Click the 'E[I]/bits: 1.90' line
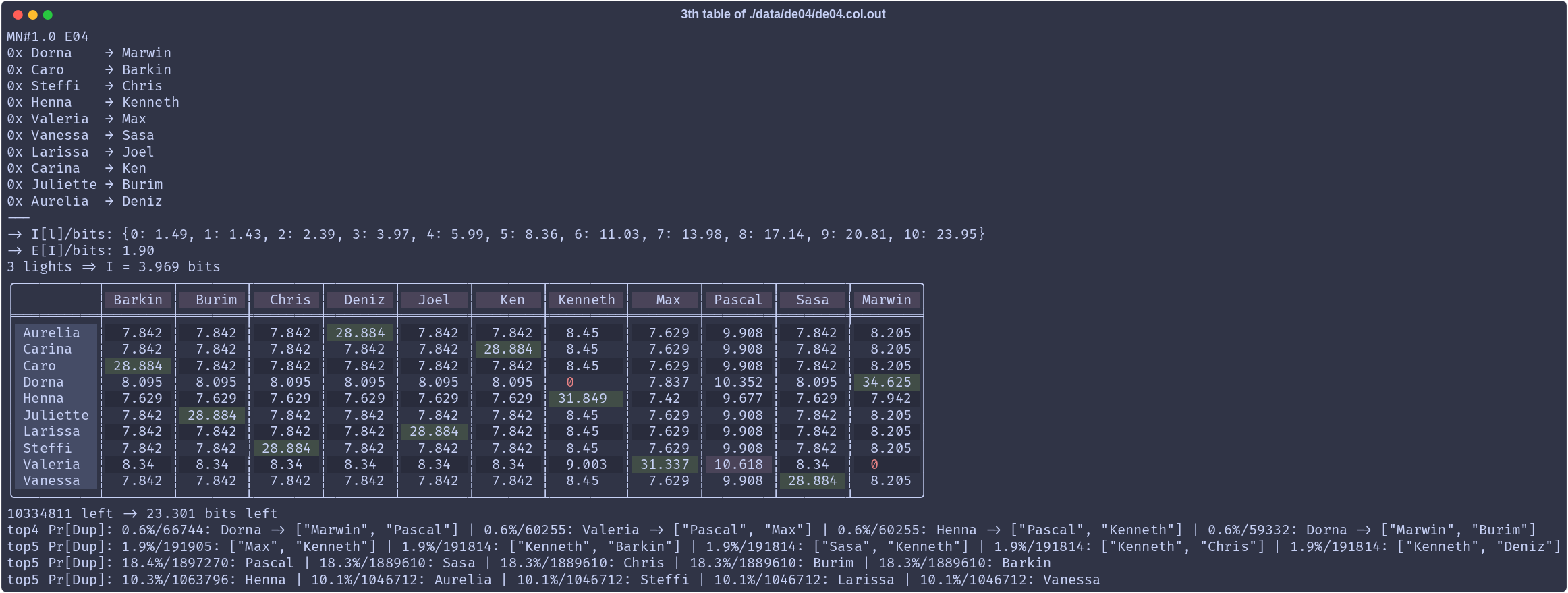Screen dimensions: 1568x593 coord(80,250)
